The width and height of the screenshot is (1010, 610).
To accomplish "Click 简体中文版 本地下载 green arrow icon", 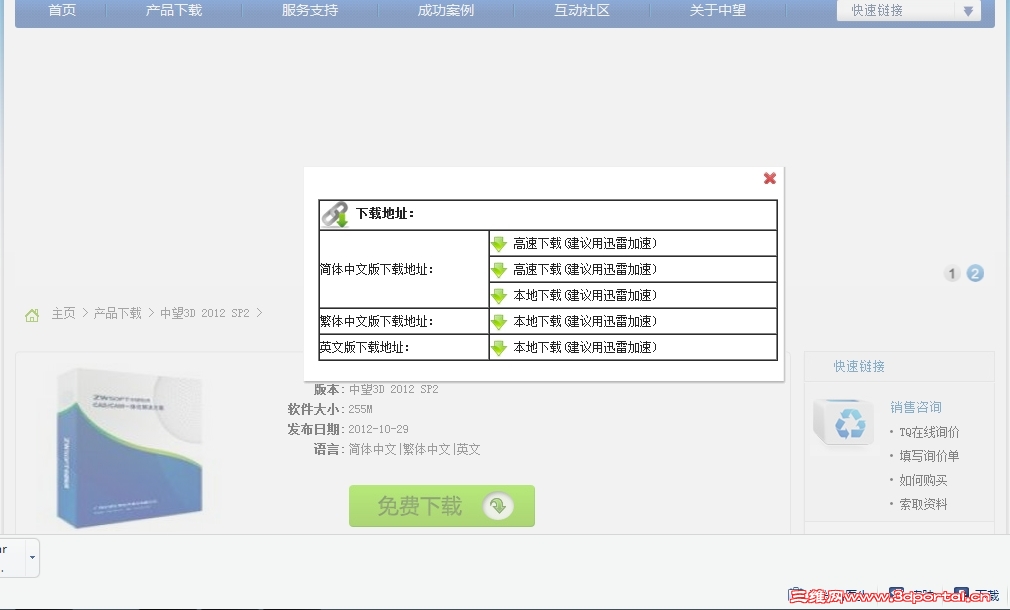I will pyautogui.click(x=499, y=296).
